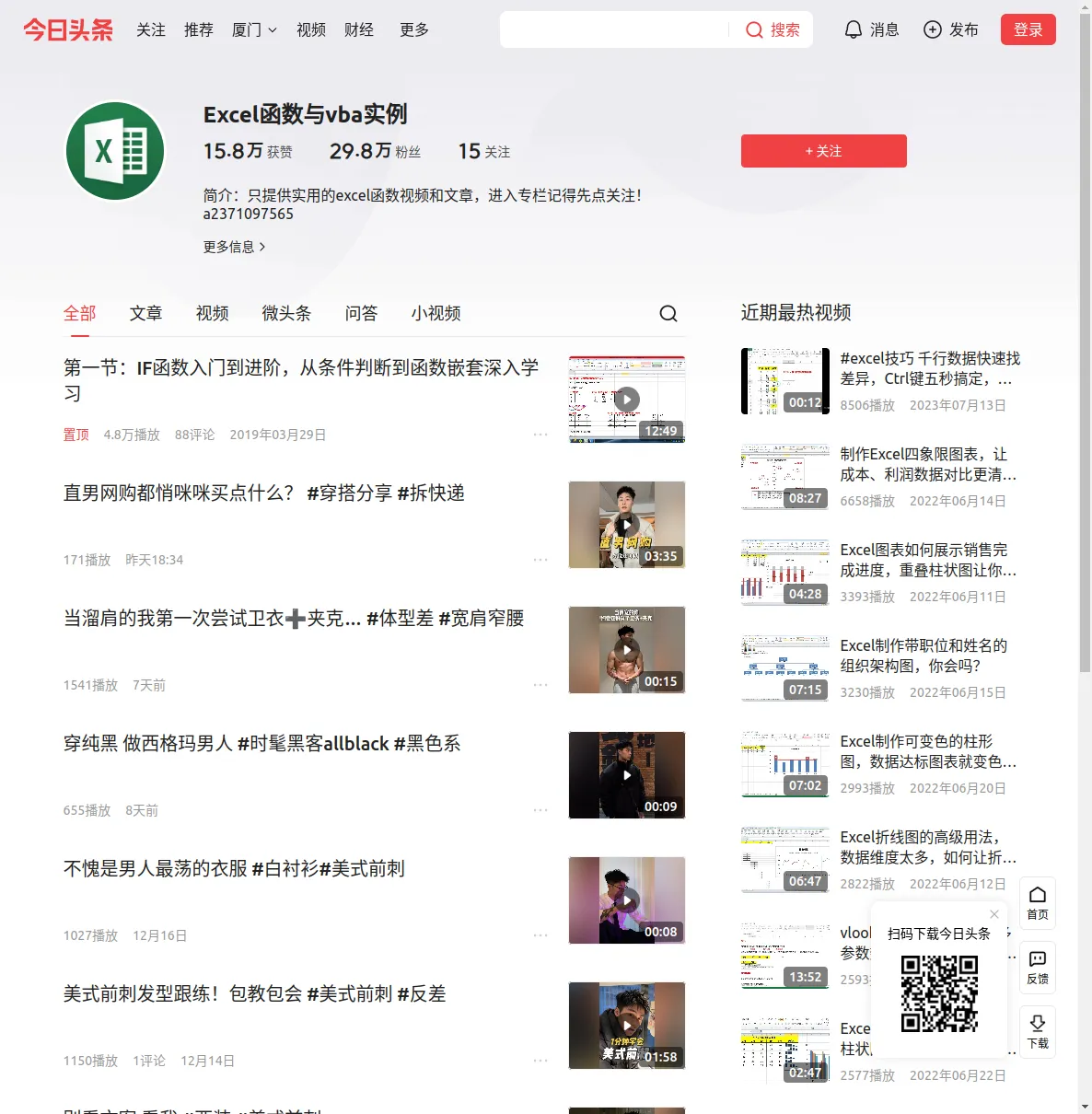This screenshot has height=1114, width=1092.
Task: Select the 推荐 nav item
Action: tap(199, 29)
